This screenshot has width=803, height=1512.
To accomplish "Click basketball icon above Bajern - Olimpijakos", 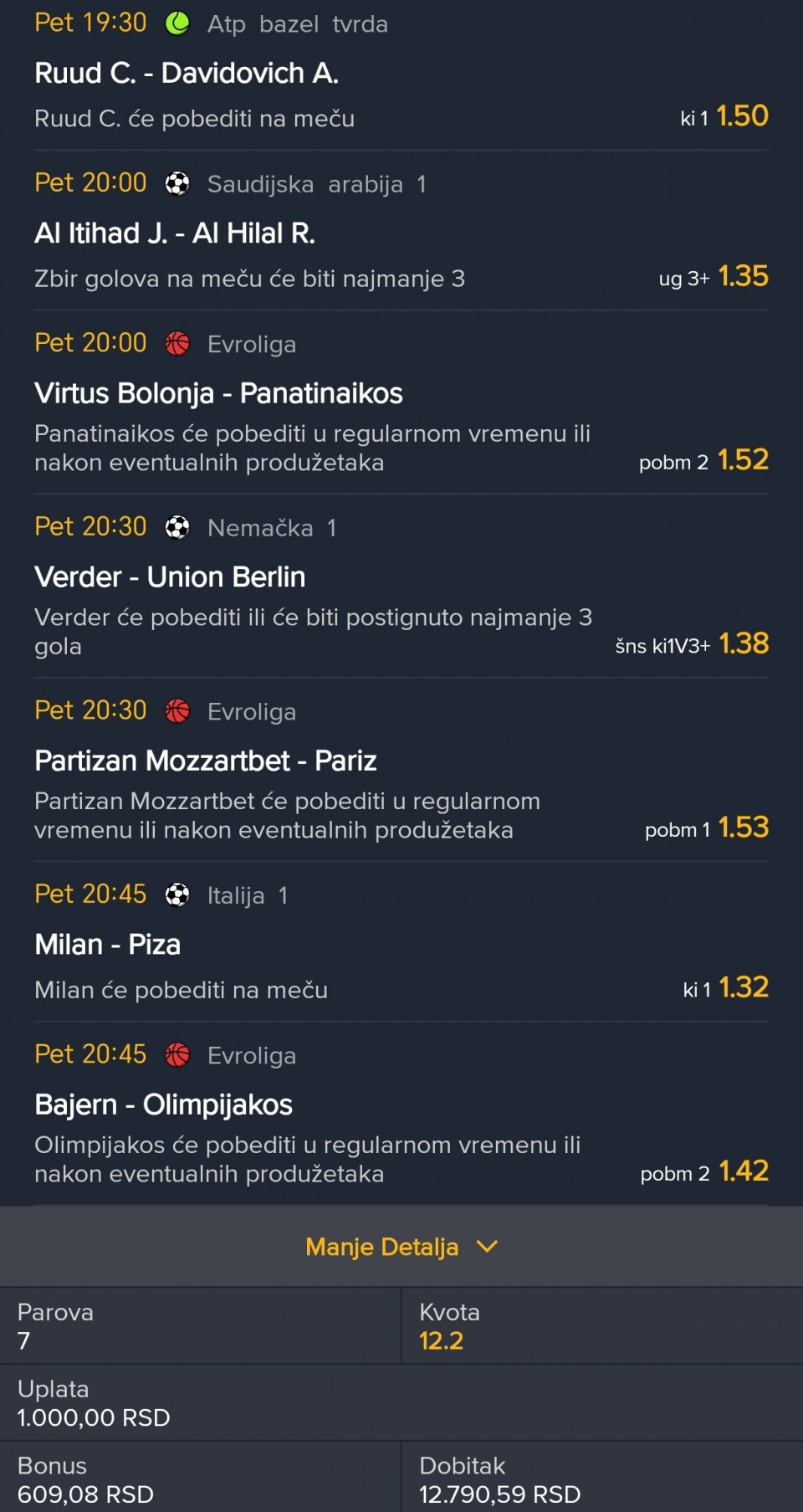I will point(177,1055).
